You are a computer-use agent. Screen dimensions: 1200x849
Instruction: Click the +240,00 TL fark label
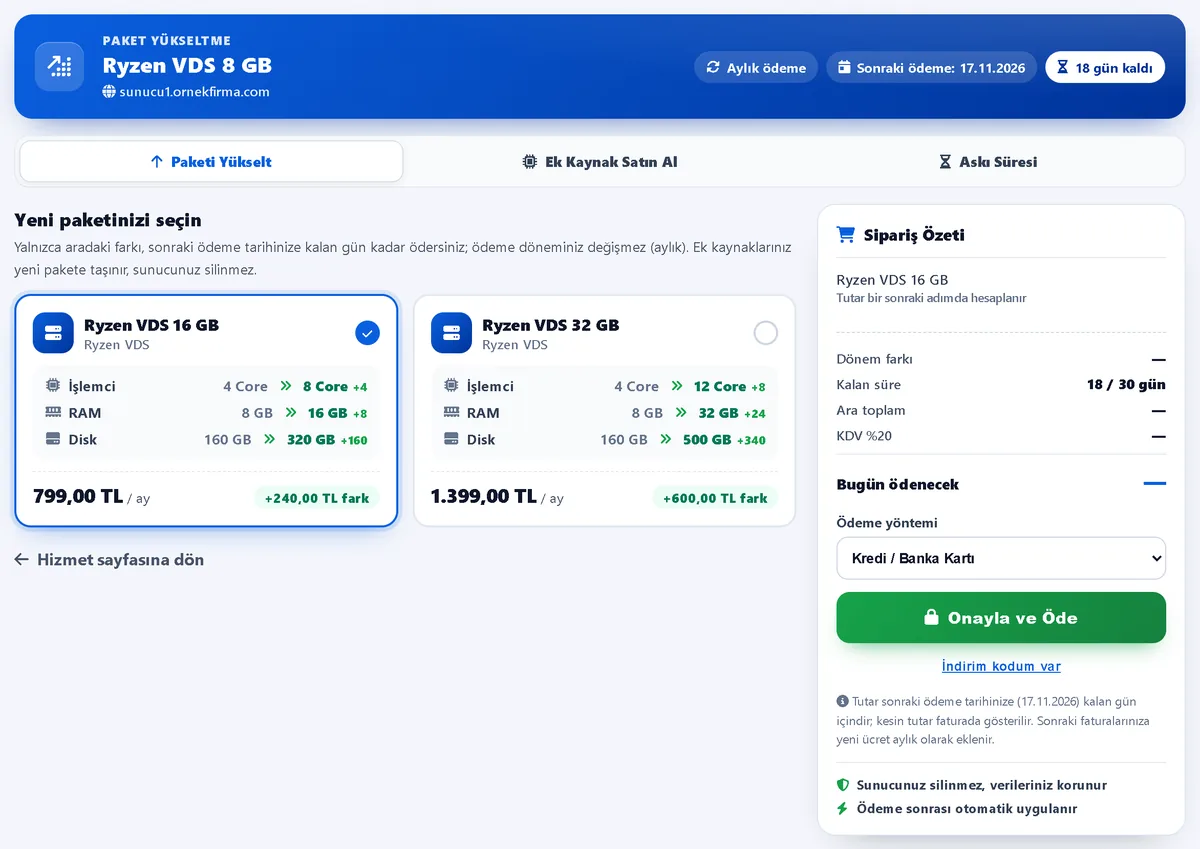317,498
